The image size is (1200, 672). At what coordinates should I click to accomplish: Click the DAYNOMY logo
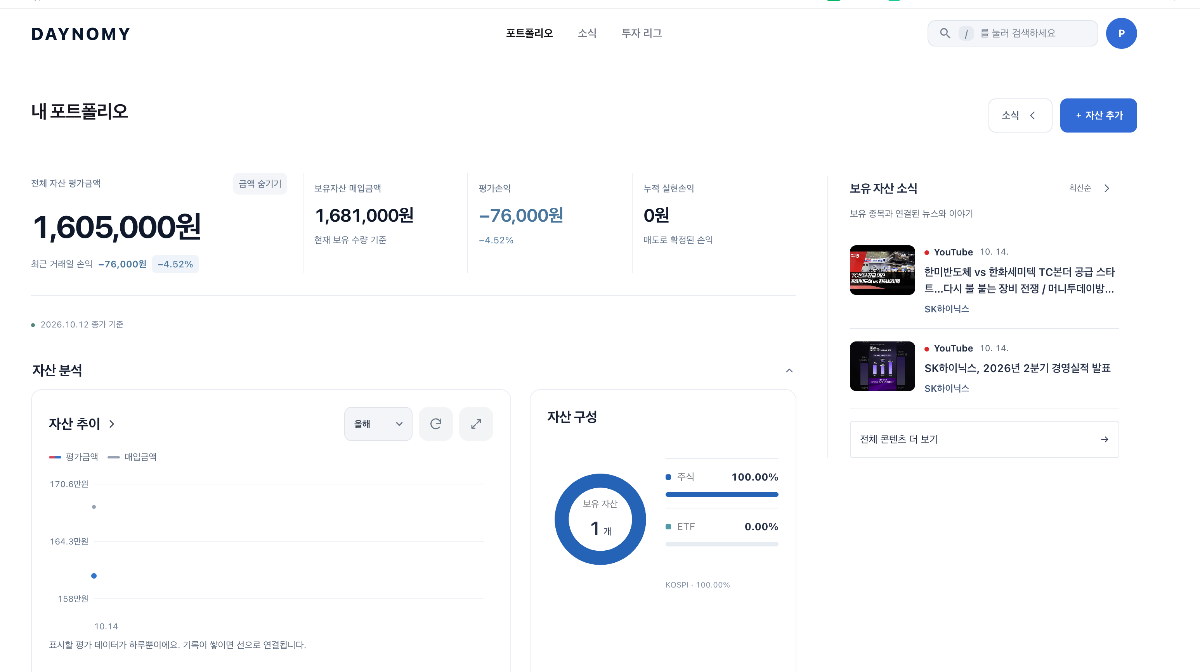pyautogui.click(x=81, y=34)
